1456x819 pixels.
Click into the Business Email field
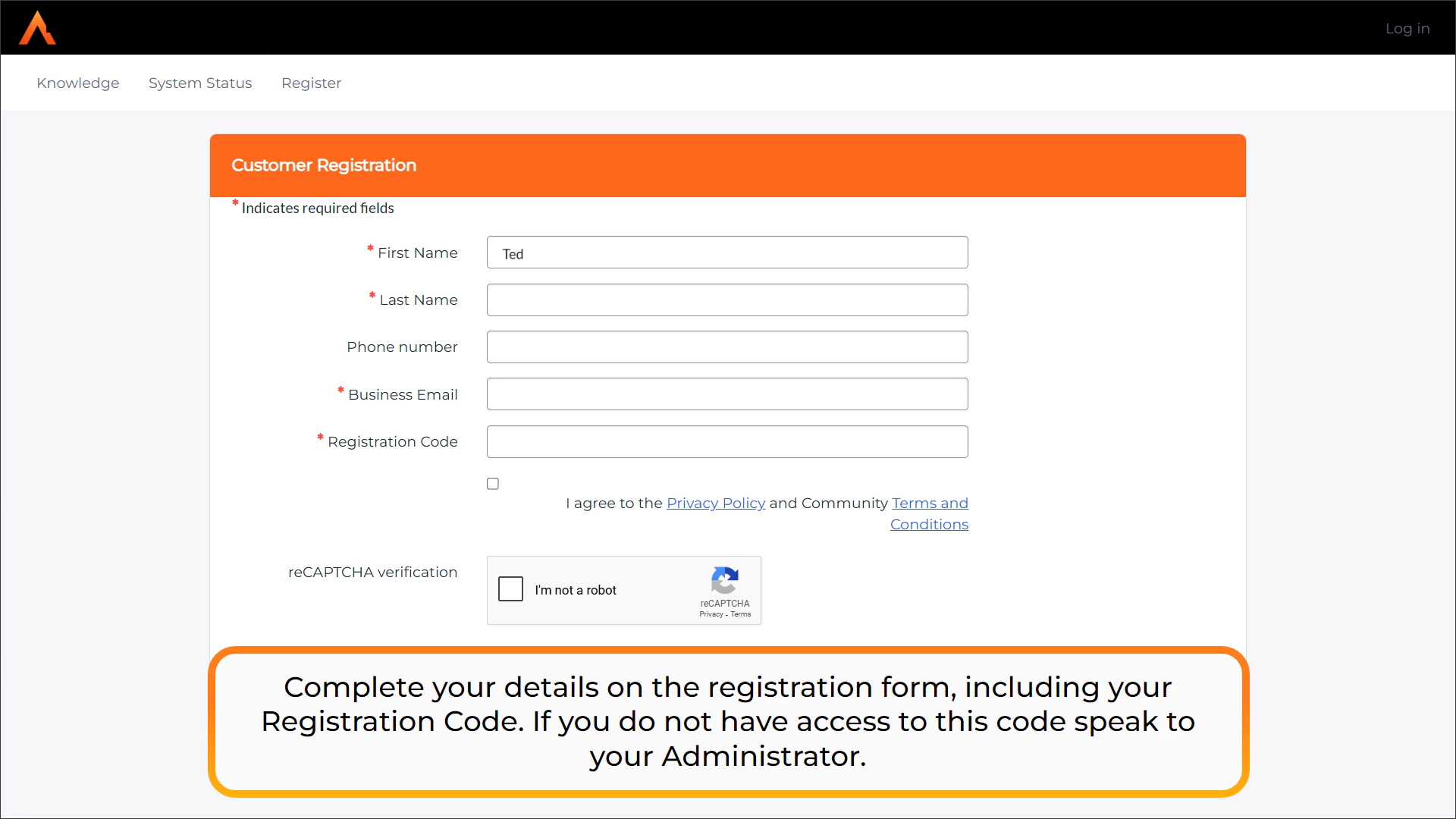pyautogui.click(x=726, y=394)
